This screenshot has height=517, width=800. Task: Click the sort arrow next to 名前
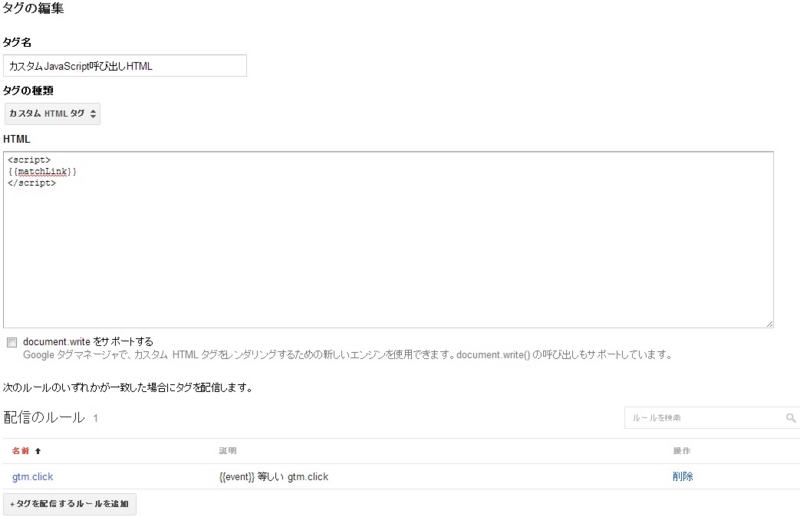[38, 451]
